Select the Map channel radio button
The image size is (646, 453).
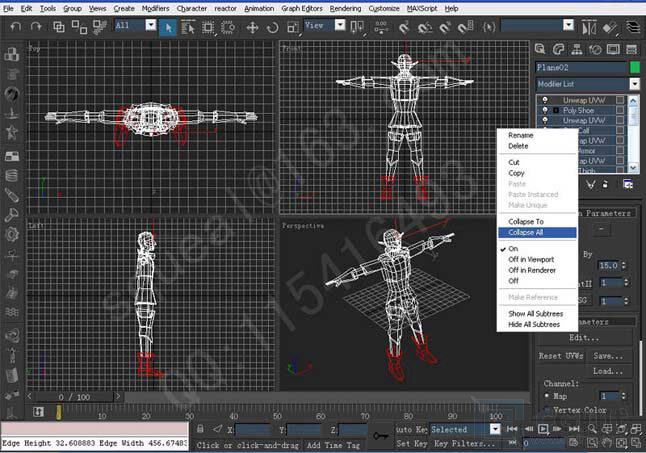pyautogui.click(x=547, y=396)
